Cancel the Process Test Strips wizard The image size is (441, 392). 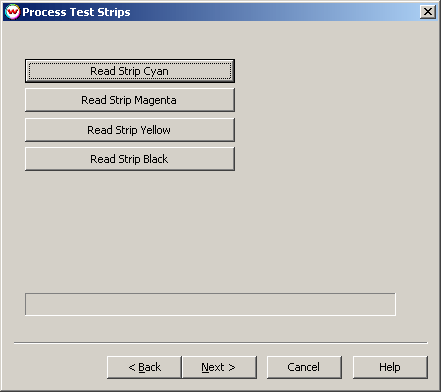tap(304, 367)
